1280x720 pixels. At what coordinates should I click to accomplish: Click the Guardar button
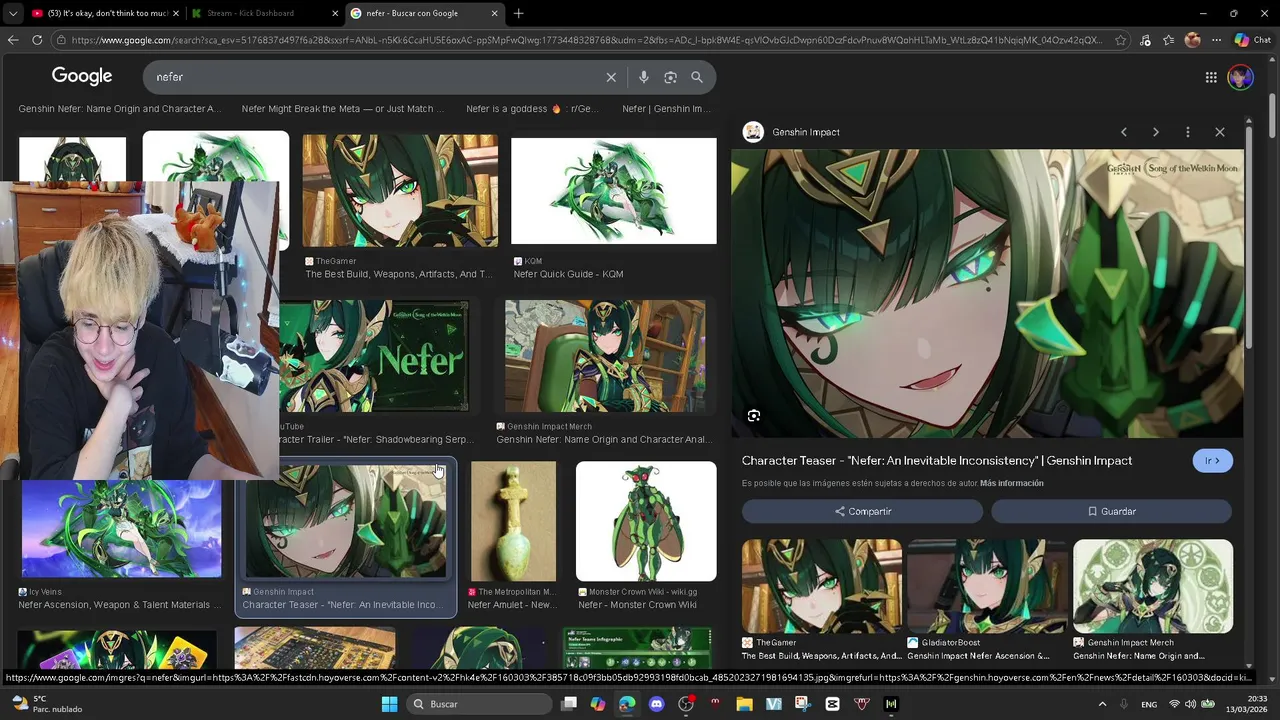point(1111,511)
